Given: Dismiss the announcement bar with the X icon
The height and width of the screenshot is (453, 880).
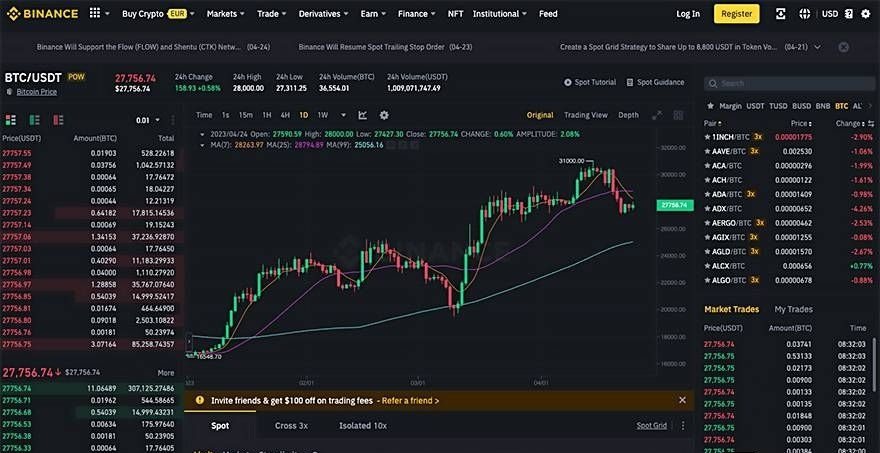Looking at the screenshot, I should click(x=844, y=47).
